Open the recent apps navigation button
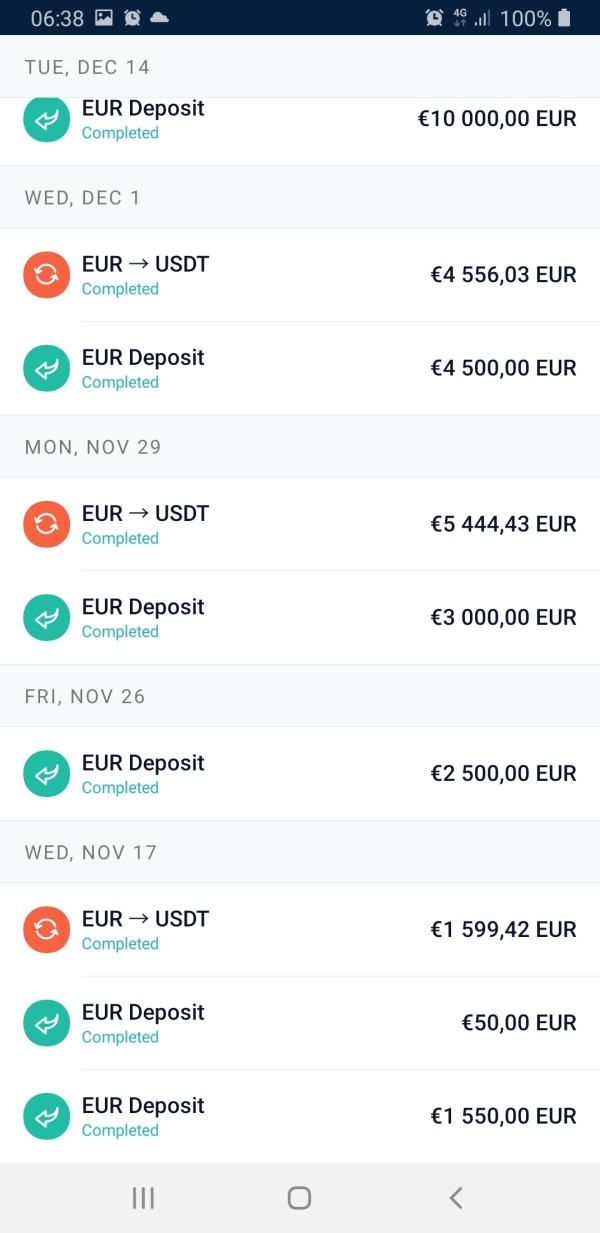 [x=143, y=1197]
